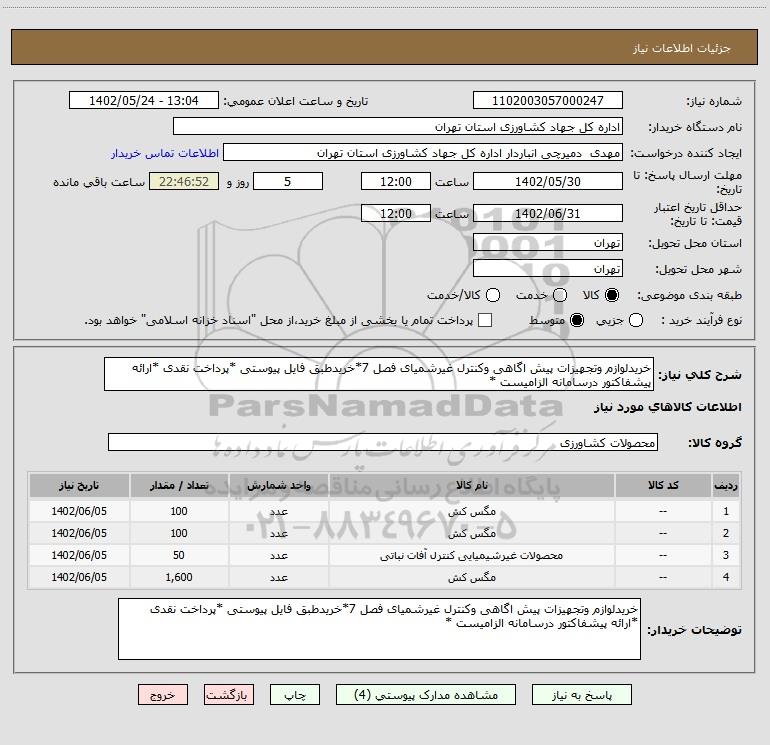Click the خروج exit button
Image resolution: width=770 pixels, height=745 pixels.
coord(163,695)
